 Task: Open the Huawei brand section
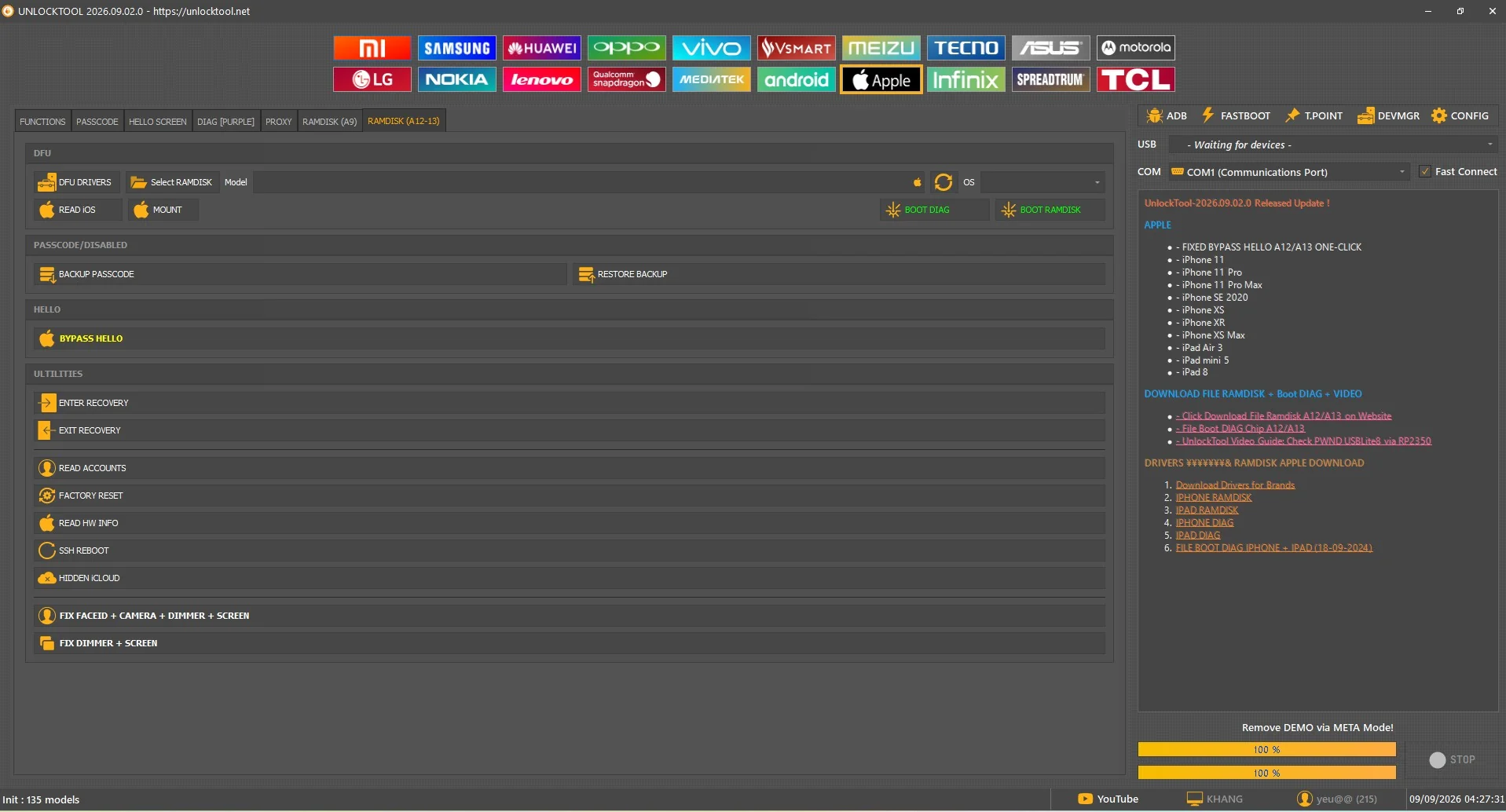coord(541,48)
